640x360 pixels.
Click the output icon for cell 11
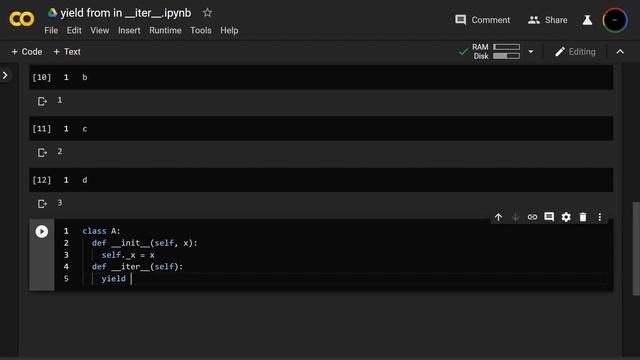click(42, 153)
